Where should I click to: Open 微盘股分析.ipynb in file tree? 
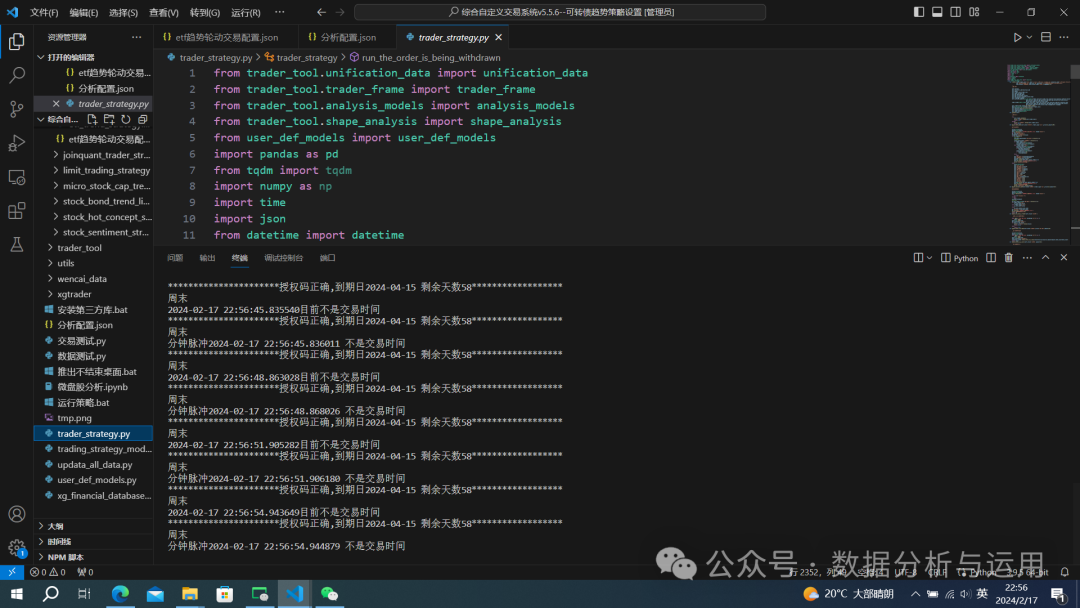[x=92, y=387]
